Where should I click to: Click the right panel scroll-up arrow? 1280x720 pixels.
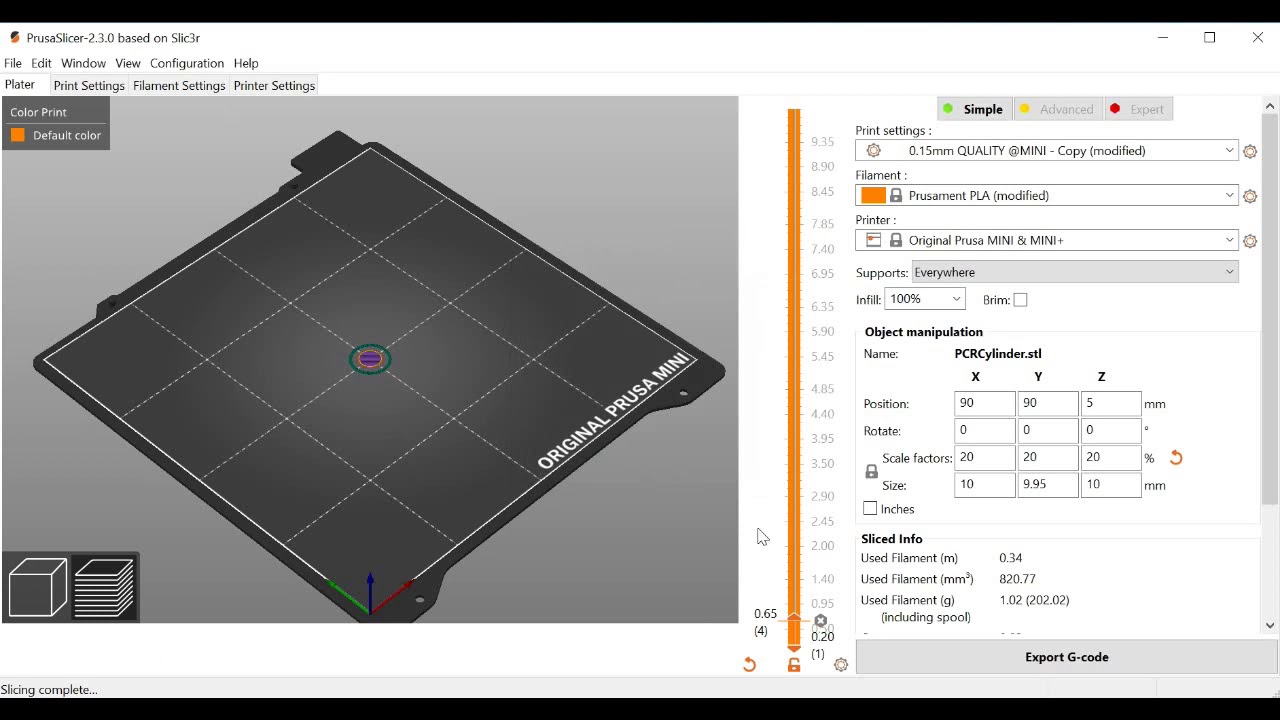(x=1270, y=106)
